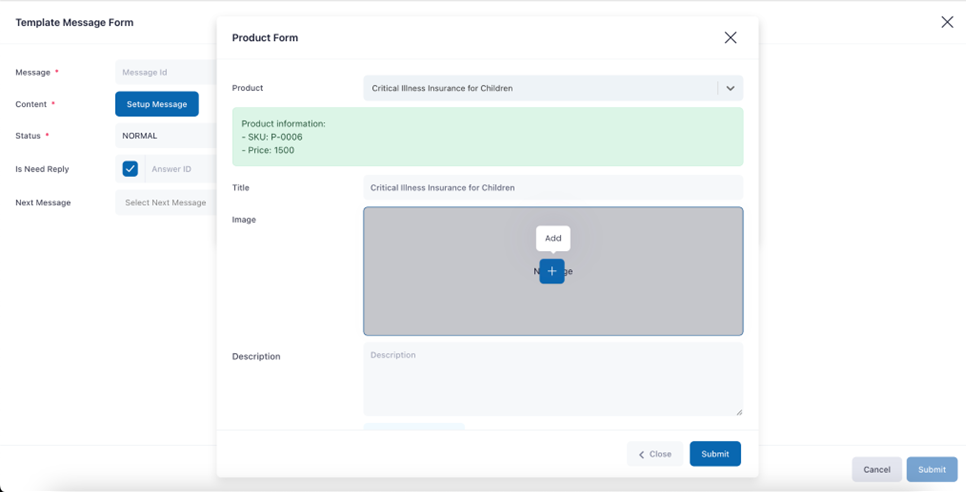Open the Status dropdown showing NORMAL
The width and height of the screenshot is (966, 492).
[166, 136]
